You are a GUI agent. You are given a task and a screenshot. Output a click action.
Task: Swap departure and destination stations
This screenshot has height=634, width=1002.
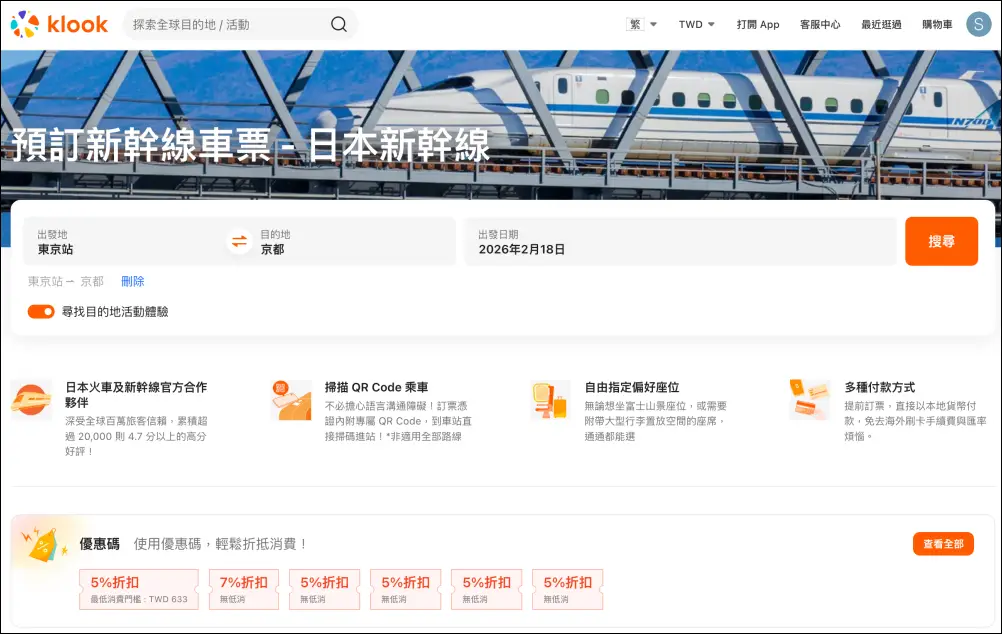tap(239, 242)
